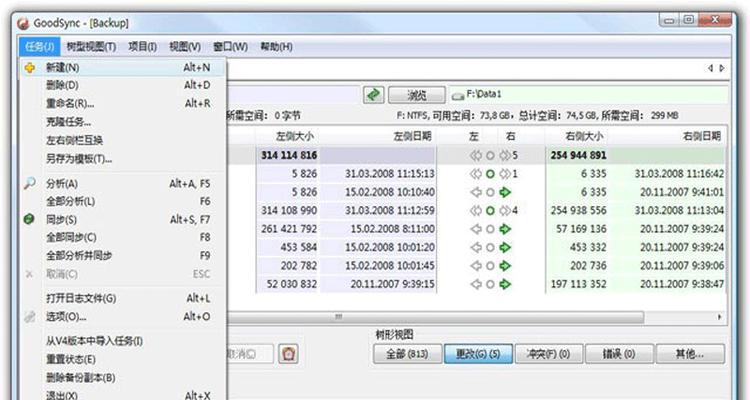This screenshot has height=400, width=750.
Task: Click the left arrow in row 261 421 792
Action: pos(476,229)
